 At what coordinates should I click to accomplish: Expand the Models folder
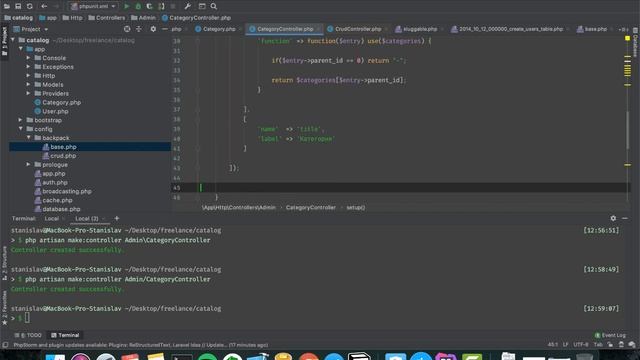(29, 84)
